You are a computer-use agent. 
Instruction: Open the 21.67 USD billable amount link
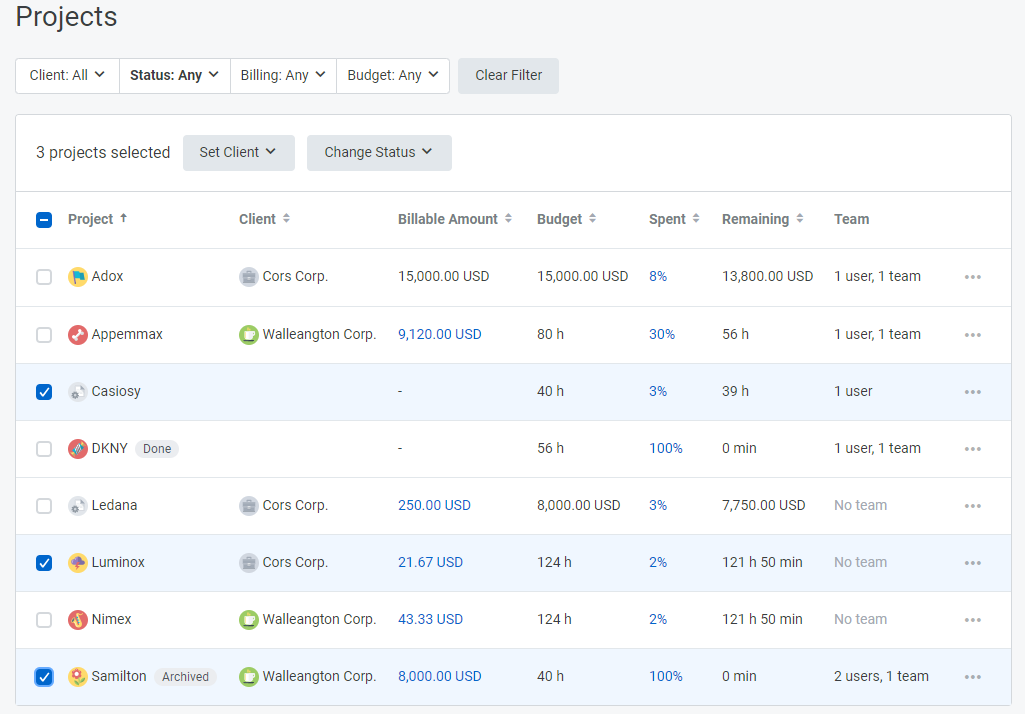[x=430, y=562]
